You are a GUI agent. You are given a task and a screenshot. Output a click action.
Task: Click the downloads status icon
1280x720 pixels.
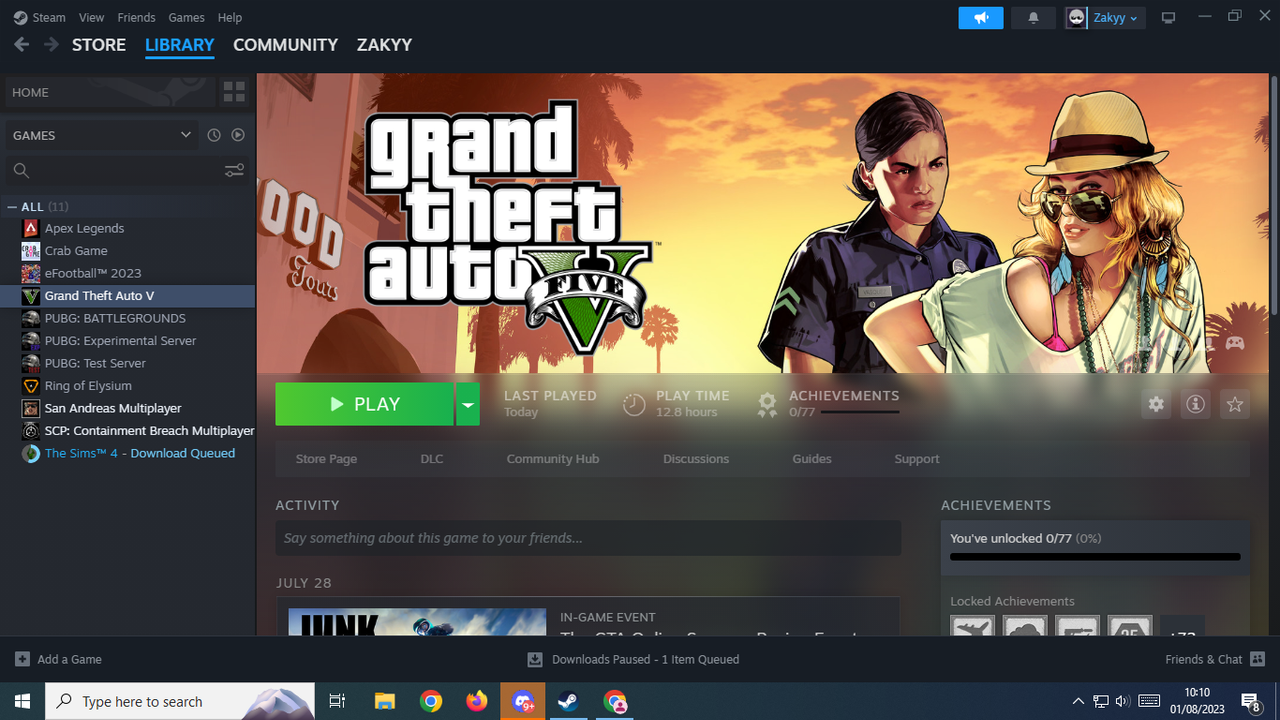click(x=535, y=659)
